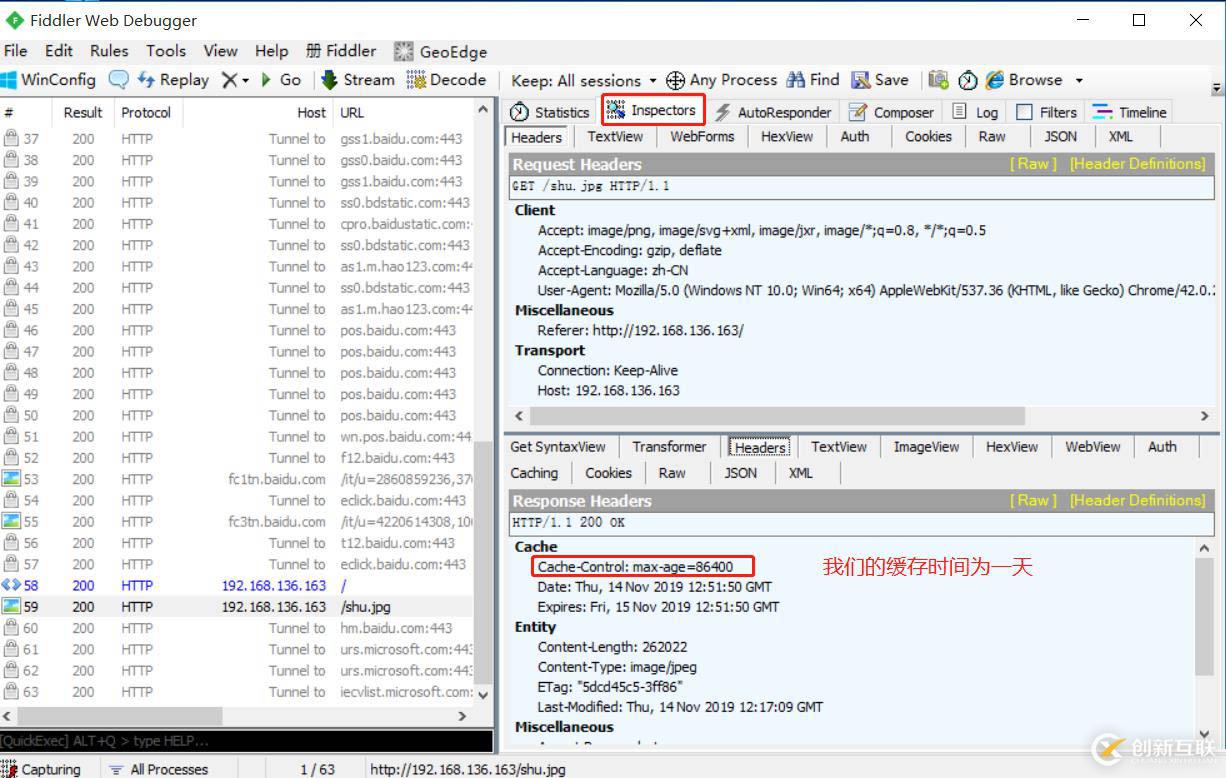Click Get SyntaxView tab
This screenshot has width=1226, height=778.
pyautogui.click(x=558, y=447)
